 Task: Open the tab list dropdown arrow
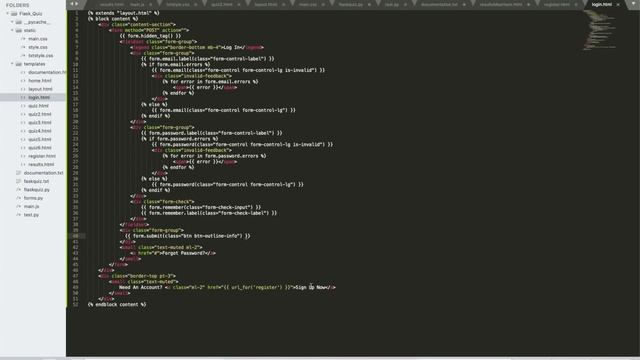coord(633,4)
